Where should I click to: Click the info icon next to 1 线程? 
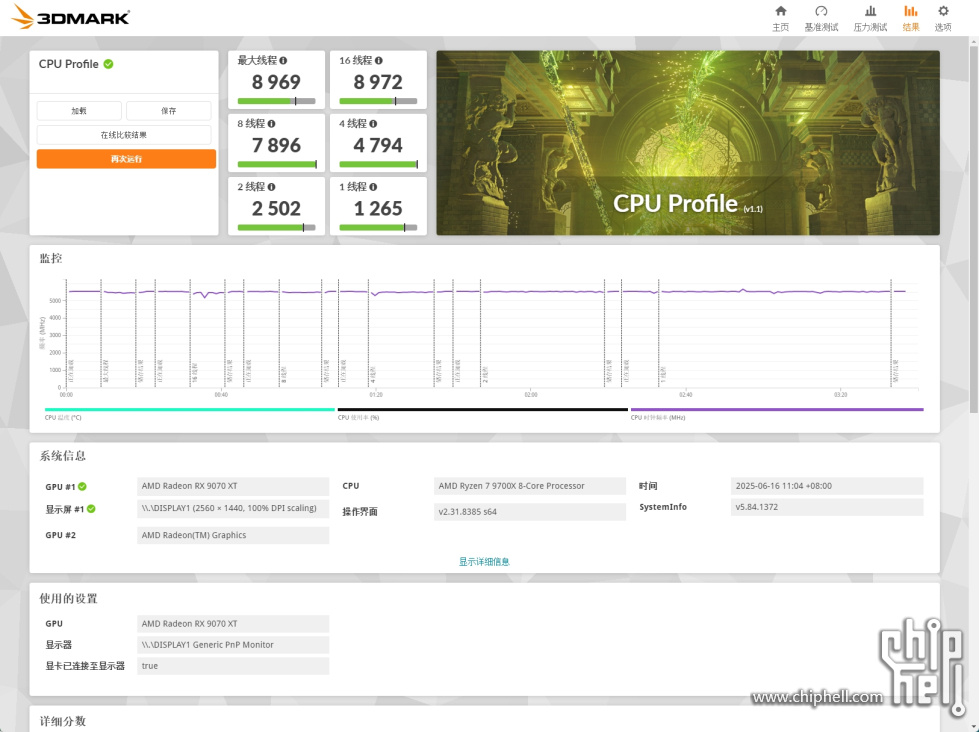373,187
